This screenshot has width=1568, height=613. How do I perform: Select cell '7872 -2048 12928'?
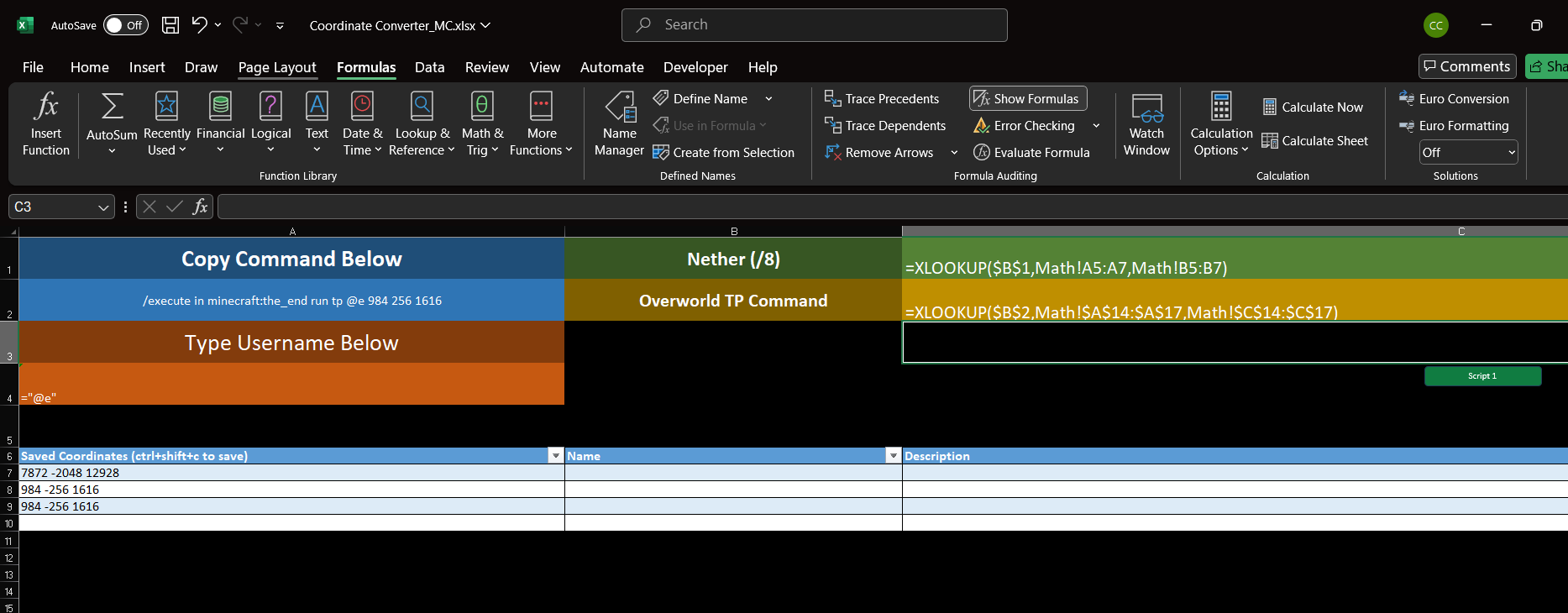[x=291, y=473]
